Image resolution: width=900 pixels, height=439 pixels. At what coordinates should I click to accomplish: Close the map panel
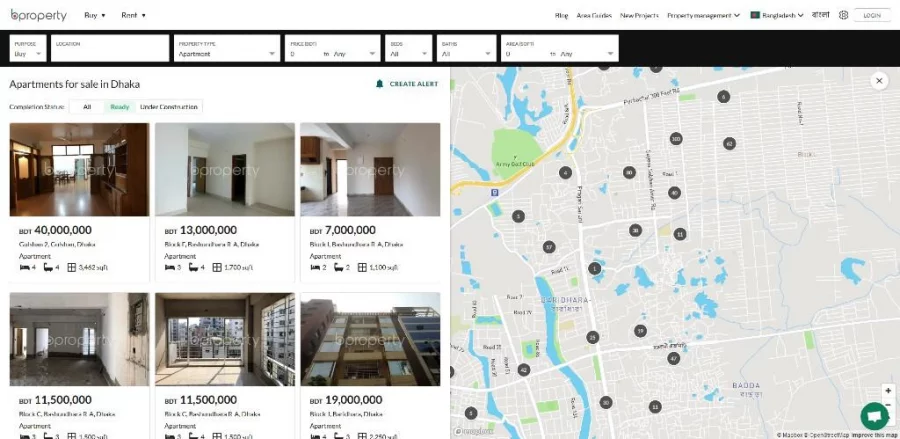coord(879,81)
